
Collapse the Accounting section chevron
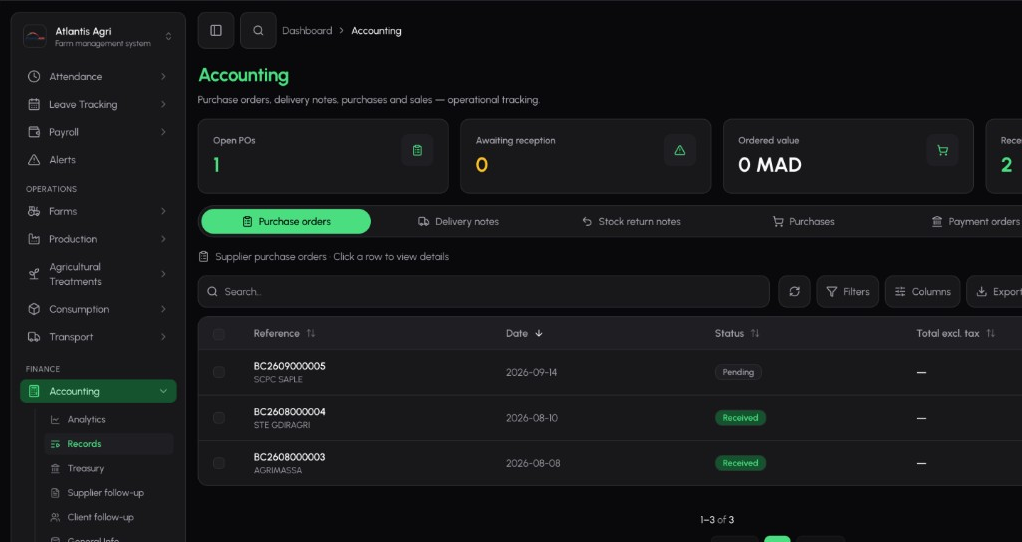click(163, 392)
